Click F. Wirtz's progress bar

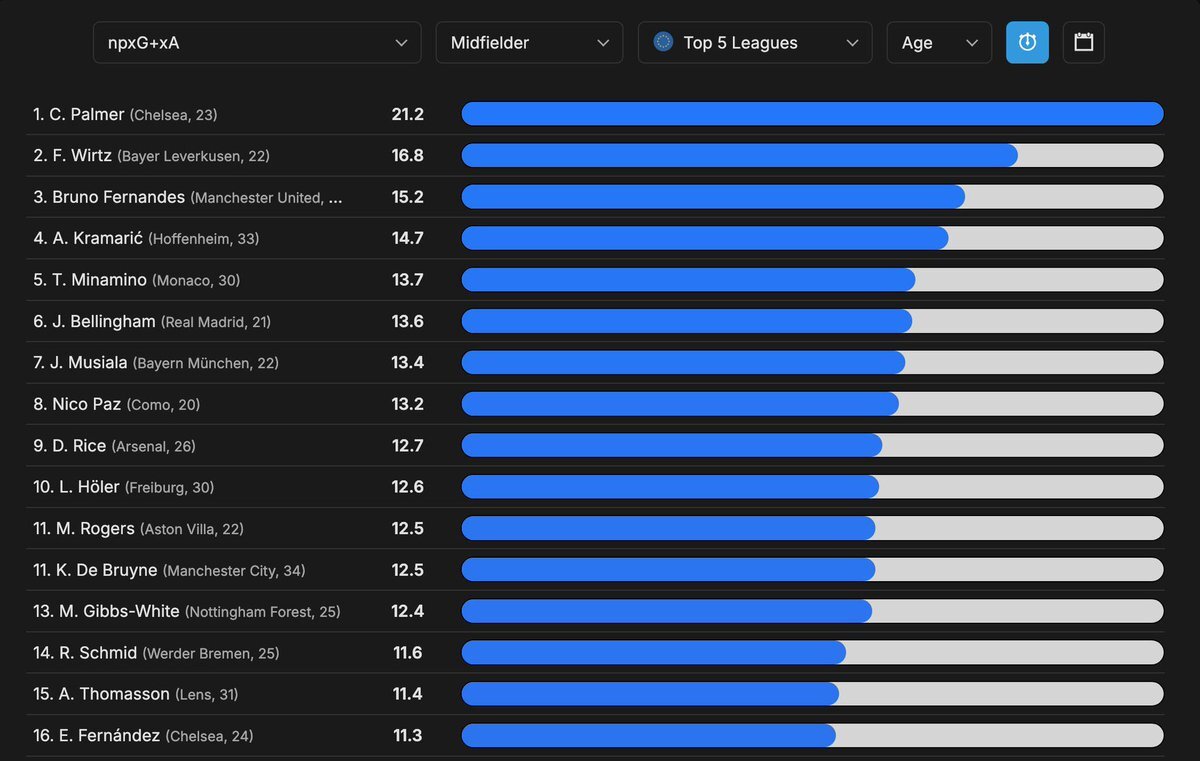pos(812,156)
